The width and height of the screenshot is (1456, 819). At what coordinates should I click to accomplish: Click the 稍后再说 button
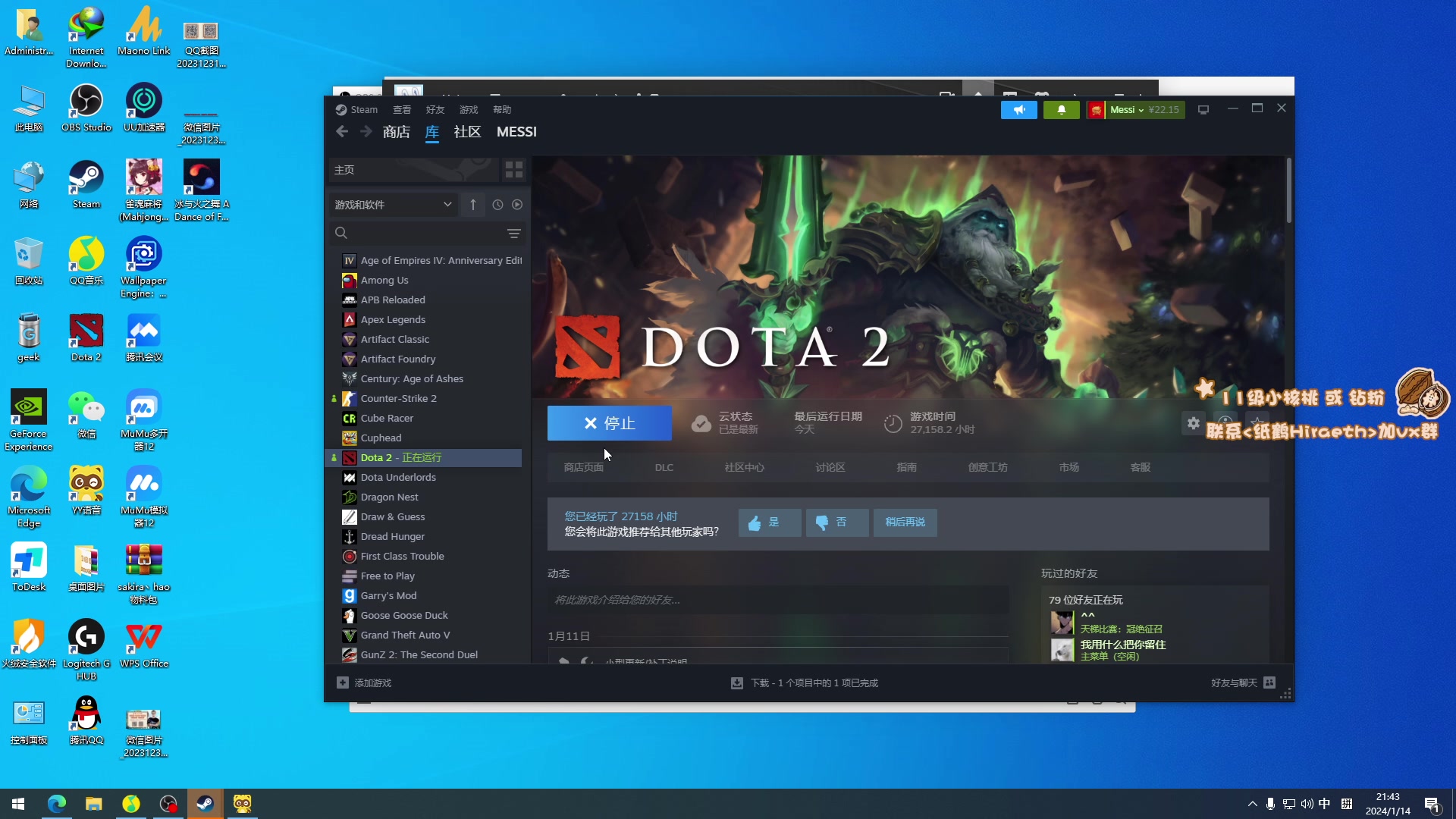[905, 522]
